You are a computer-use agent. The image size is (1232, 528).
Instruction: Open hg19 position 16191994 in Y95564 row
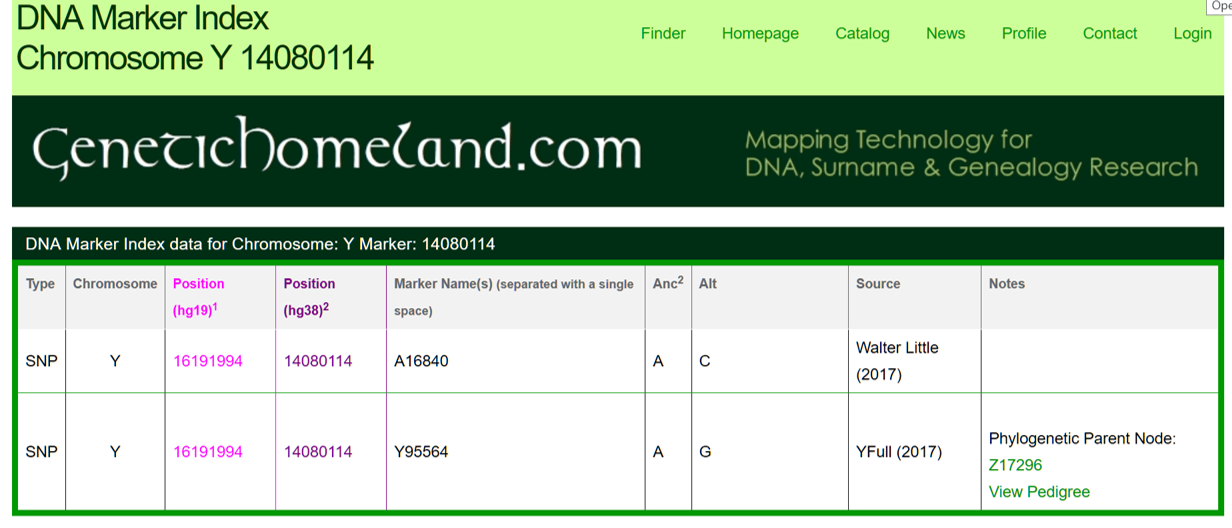point(208,452)
